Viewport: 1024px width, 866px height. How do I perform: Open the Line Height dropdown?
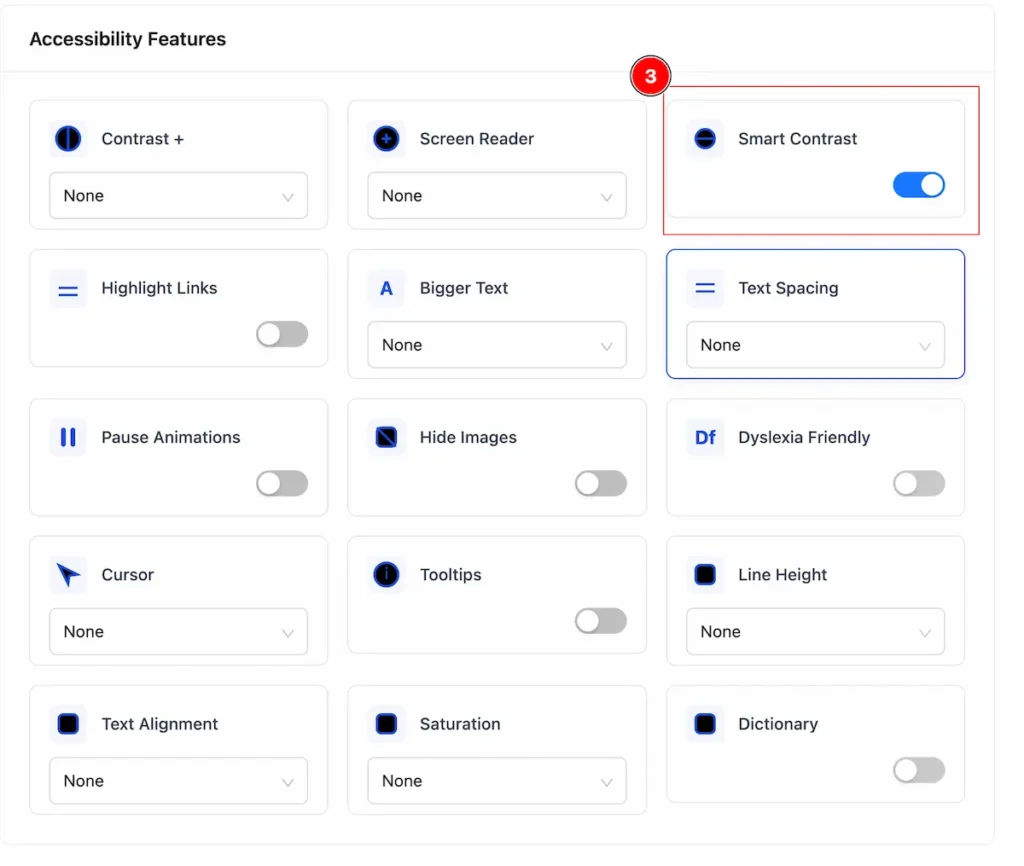tap(815, 632)
